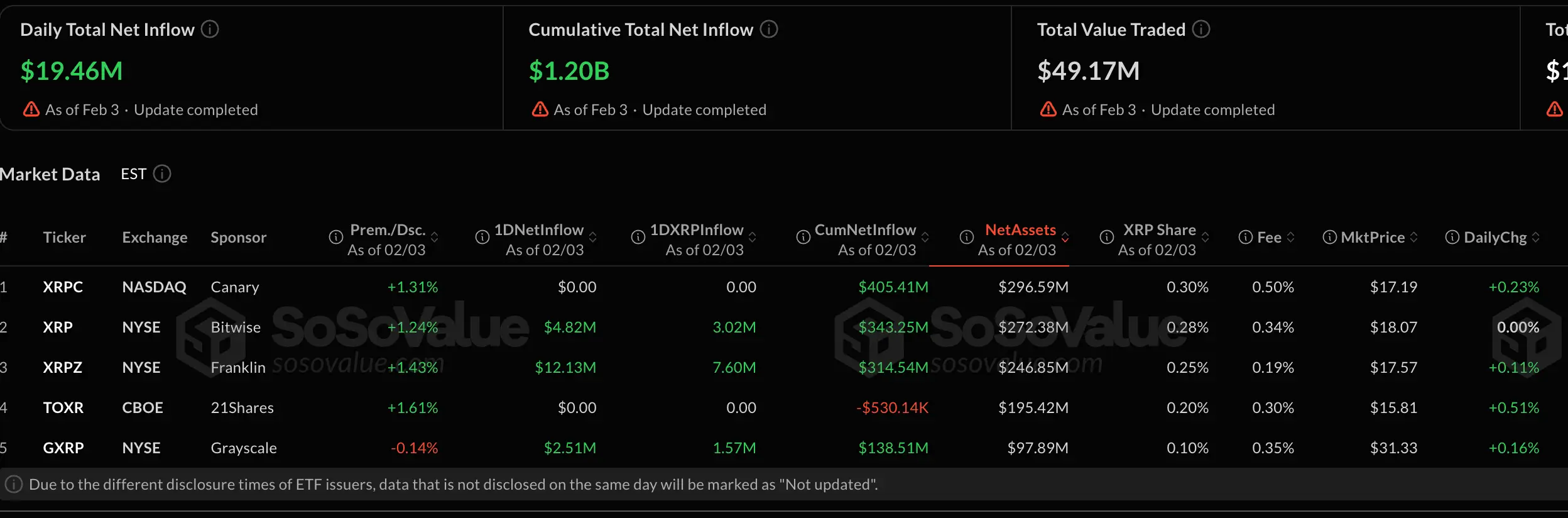Click the EST timezone info icon

(x=162, y=174)
